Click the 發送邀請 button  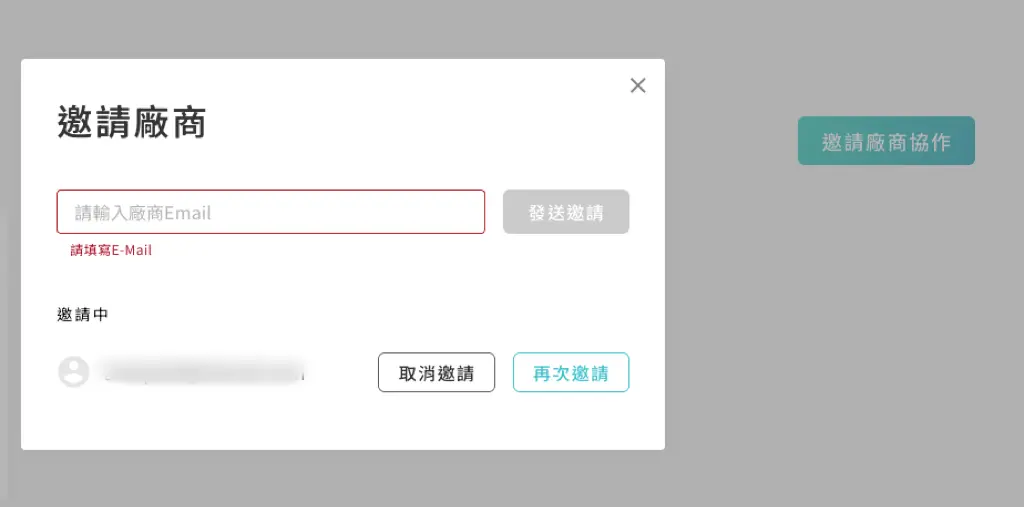click(566, 212)
